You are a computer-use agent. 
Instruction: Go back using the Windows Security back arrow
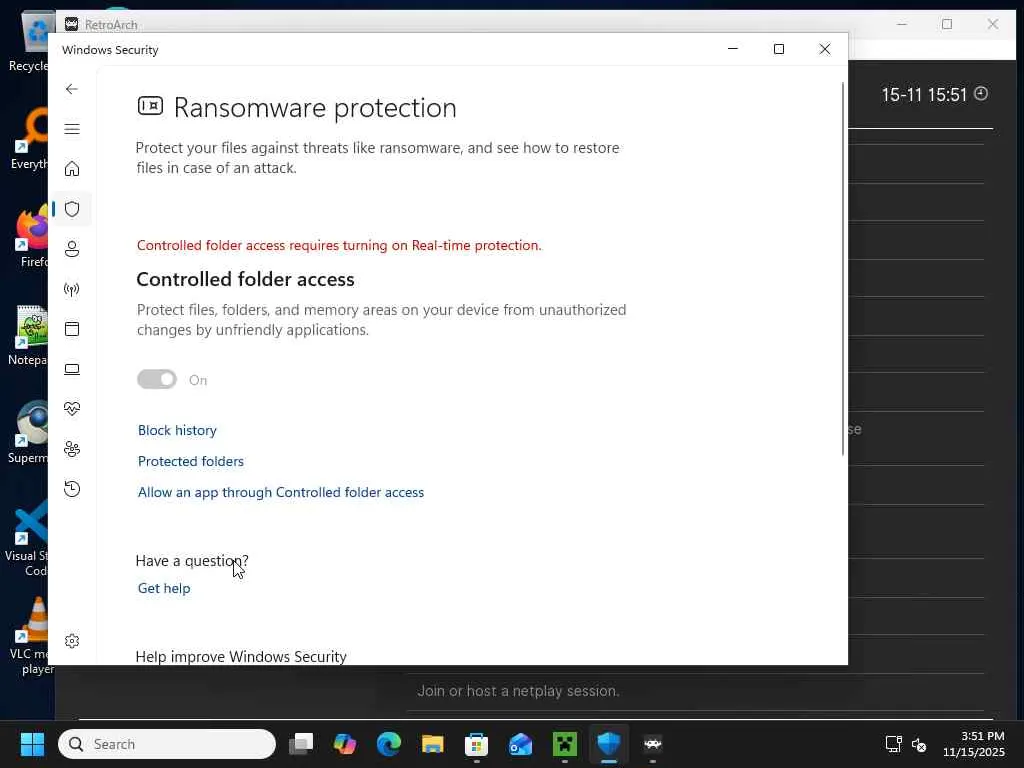click(72, 89)
